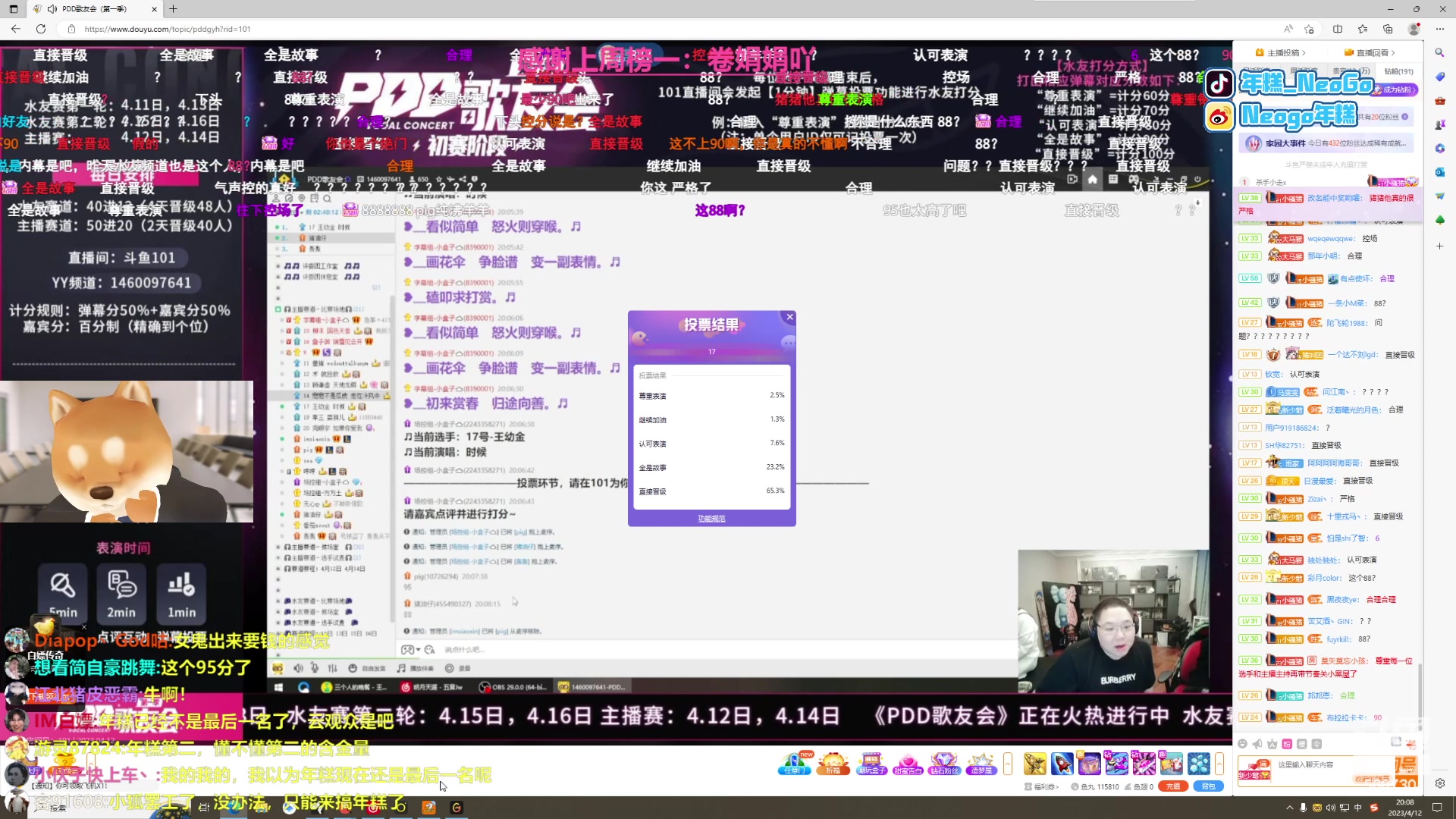The height and width of the screenshot is (819, 1456).
Task: Open a new browser tab
Action: [173, 9]
